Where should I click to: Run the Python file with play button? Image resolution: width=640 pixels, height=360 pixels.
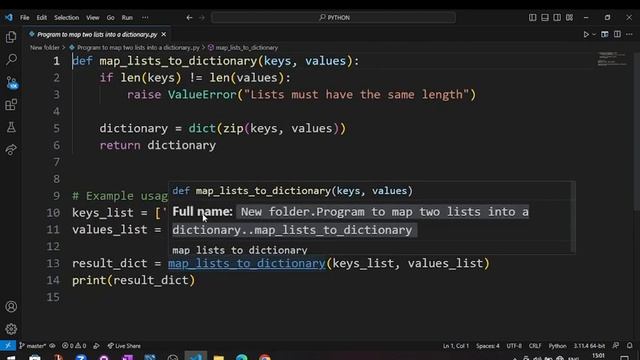(x=586, y=35)
